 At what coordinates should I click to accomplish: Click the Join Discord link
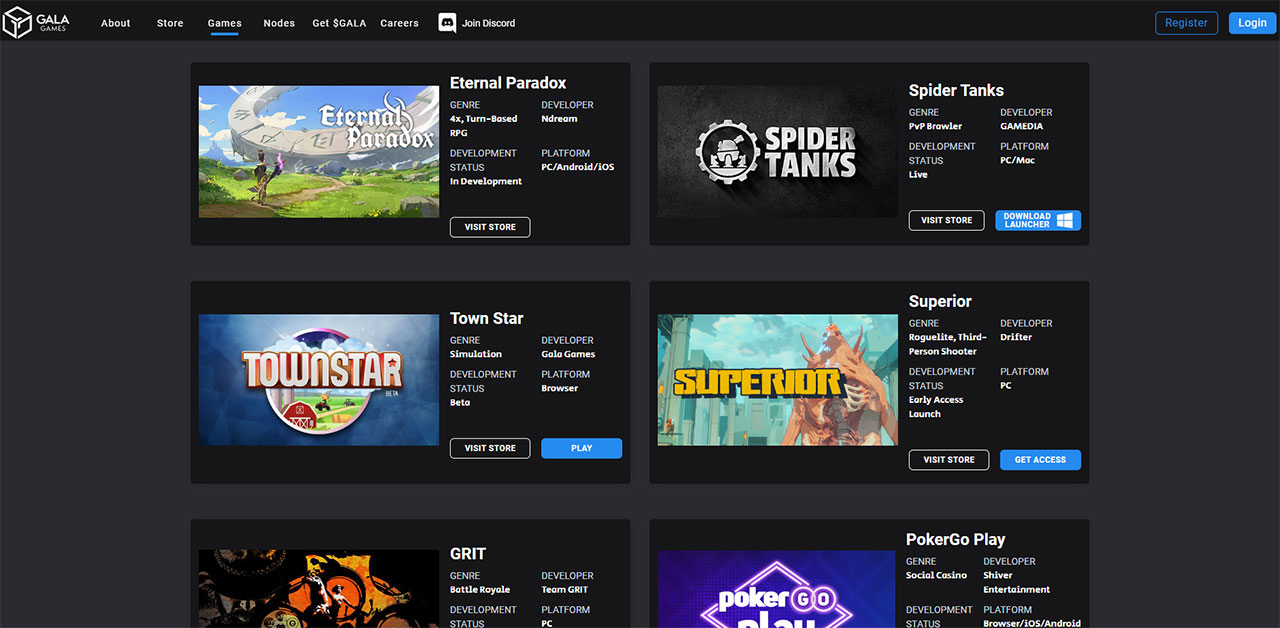[x=489, y=23]
